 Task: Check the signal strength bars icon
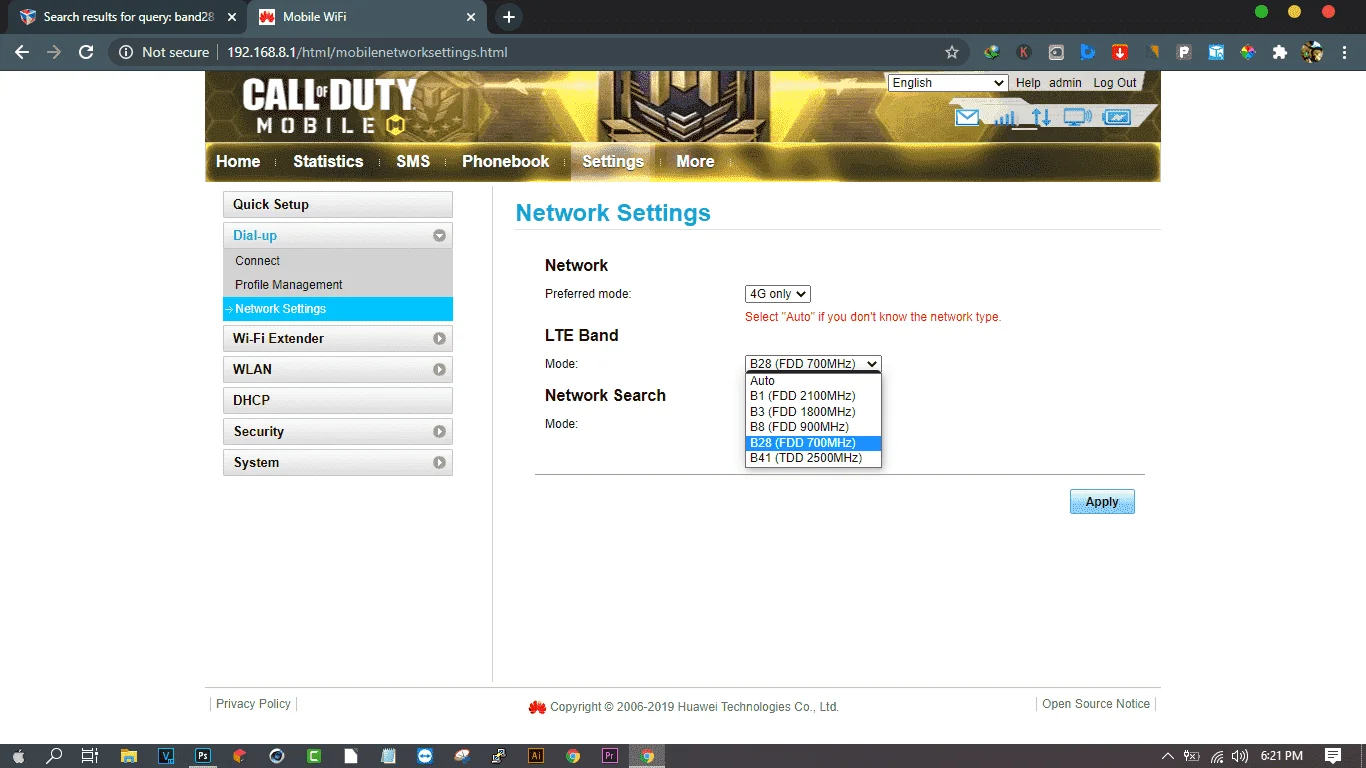[1005, 117]
